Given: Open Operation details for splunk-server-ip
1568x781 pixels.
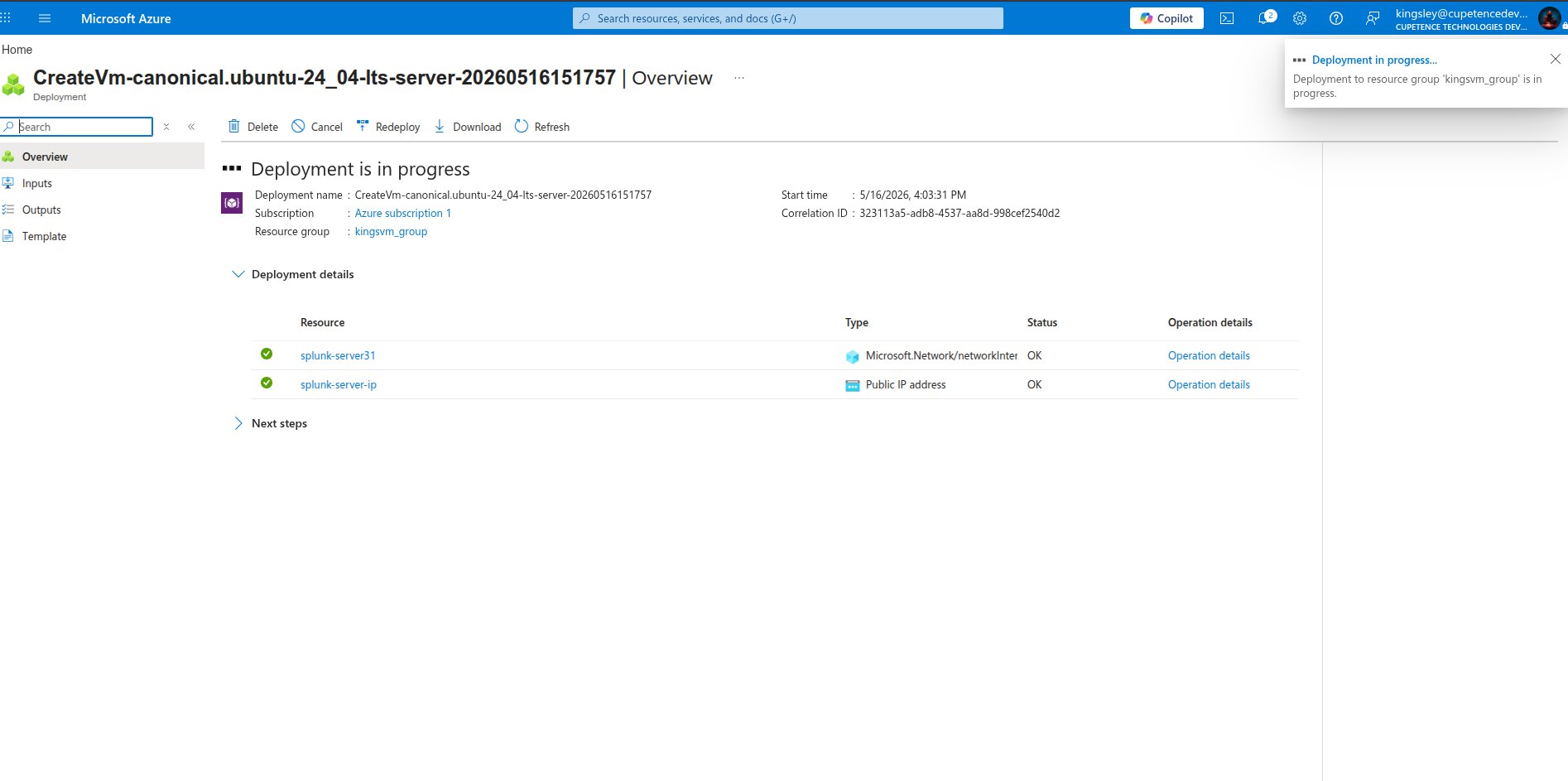Looking at the screenshot, I should tap(1209, 384).
